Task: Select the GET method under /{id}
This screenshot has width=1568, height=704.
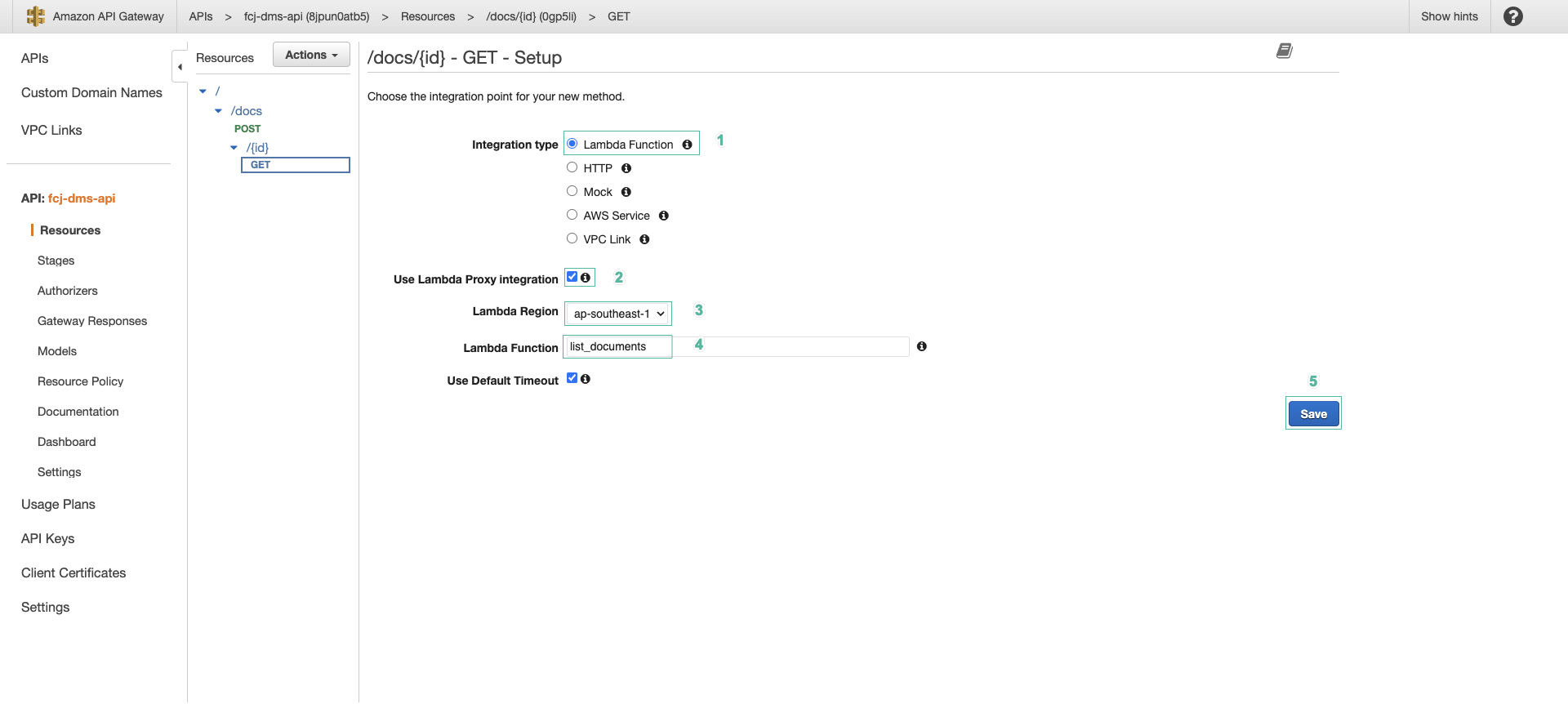Action: coord(296,165)
